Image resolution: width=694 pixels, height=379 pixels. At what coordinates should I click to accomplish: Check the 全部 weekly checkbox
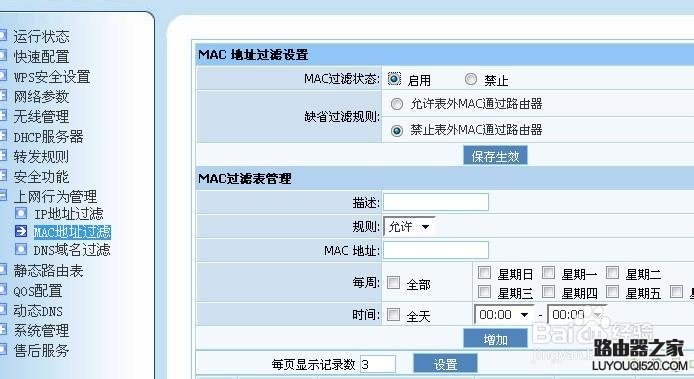pyautogui.click(x=393, y=282)
